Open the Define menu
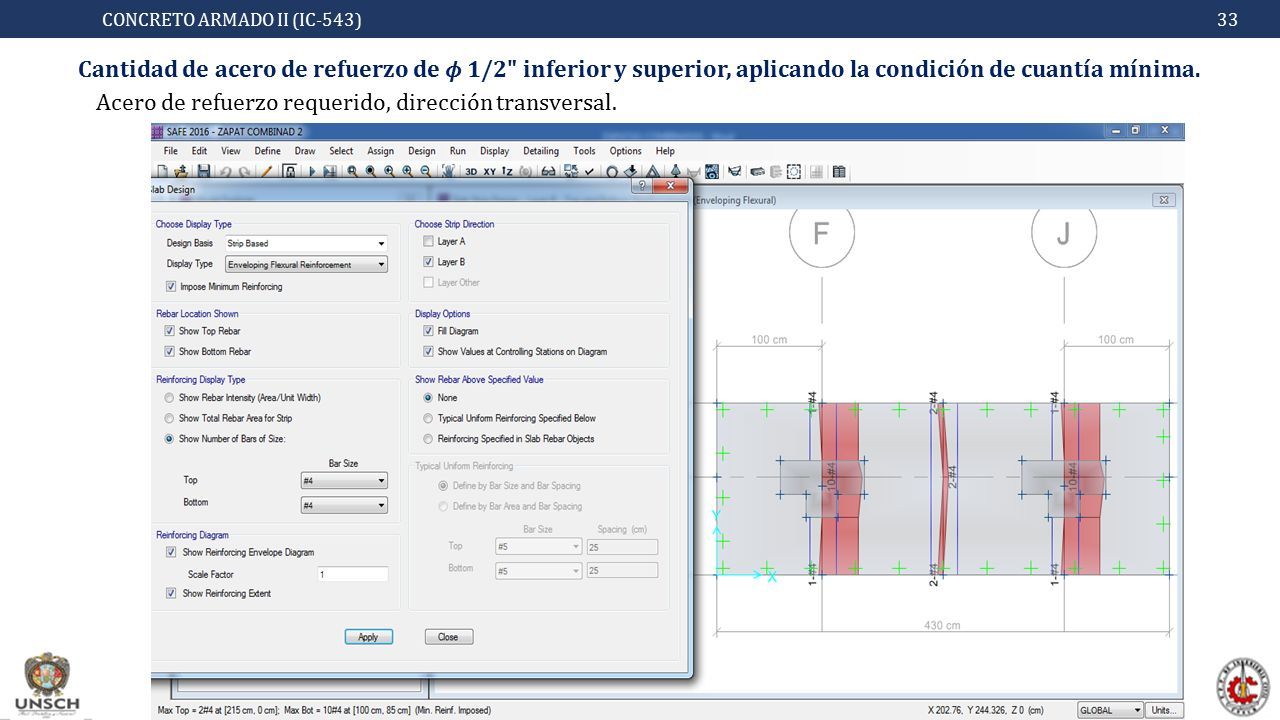The width and height of the screenshot is (1280, 720). [x=267, y=151]
